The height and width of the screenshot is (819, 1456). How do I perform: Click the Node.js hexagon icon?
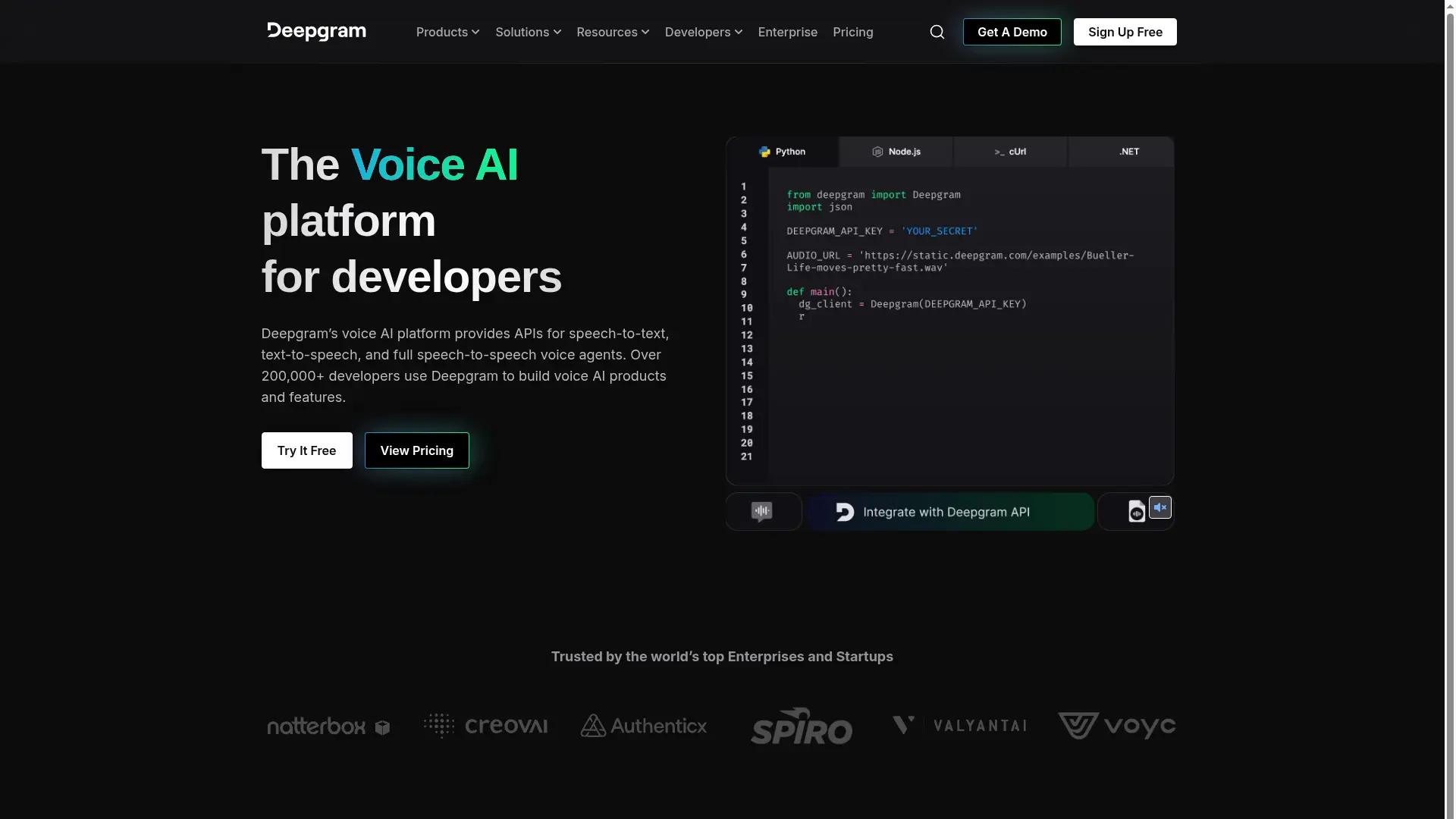[877, 152]
